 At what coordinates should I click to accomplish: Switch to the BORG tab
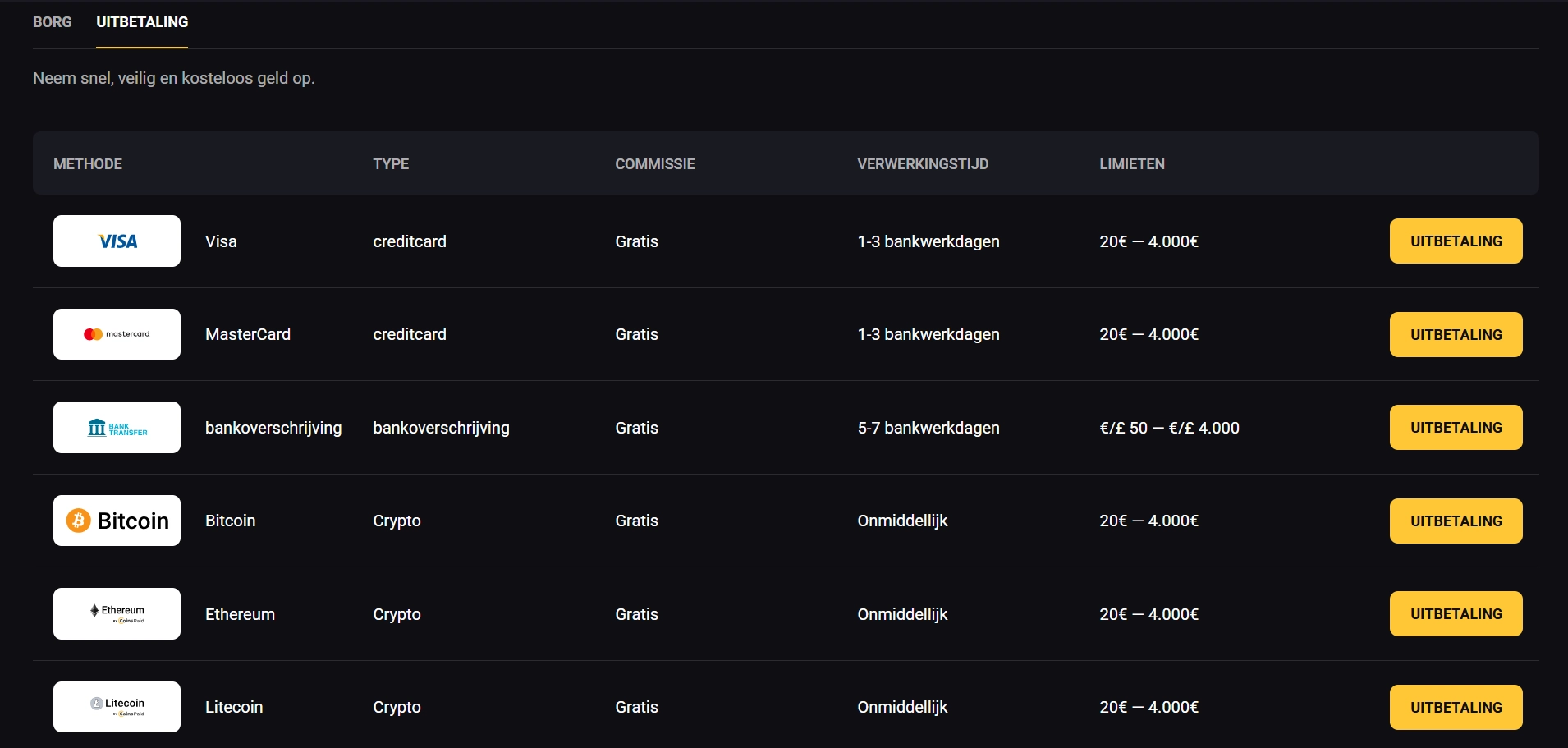coord(53,22)
